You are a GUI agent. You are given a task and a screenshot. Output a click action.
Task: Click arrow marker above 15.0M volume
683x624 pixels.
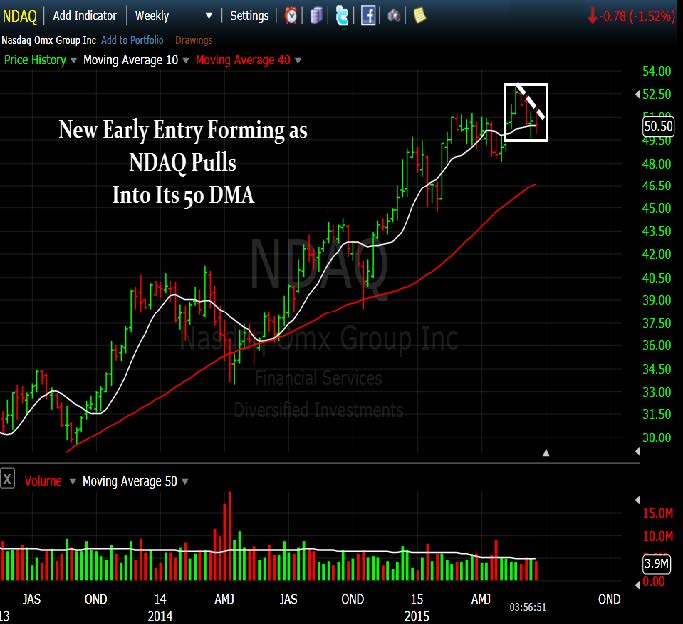coord(638,499)
